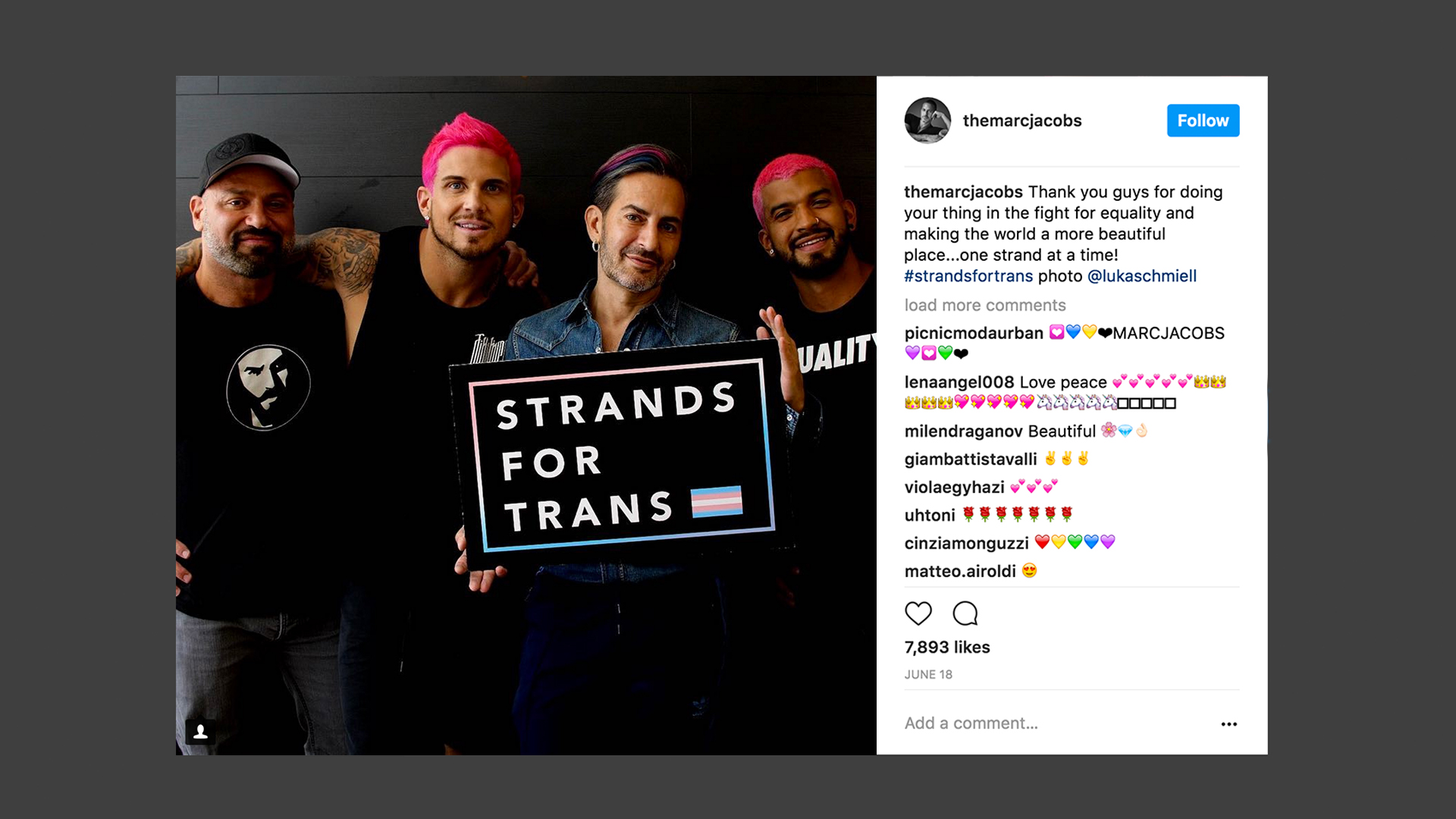Show tagged people via photo person icon
The width and height of the screenshot is (1456, 819).
200,732
